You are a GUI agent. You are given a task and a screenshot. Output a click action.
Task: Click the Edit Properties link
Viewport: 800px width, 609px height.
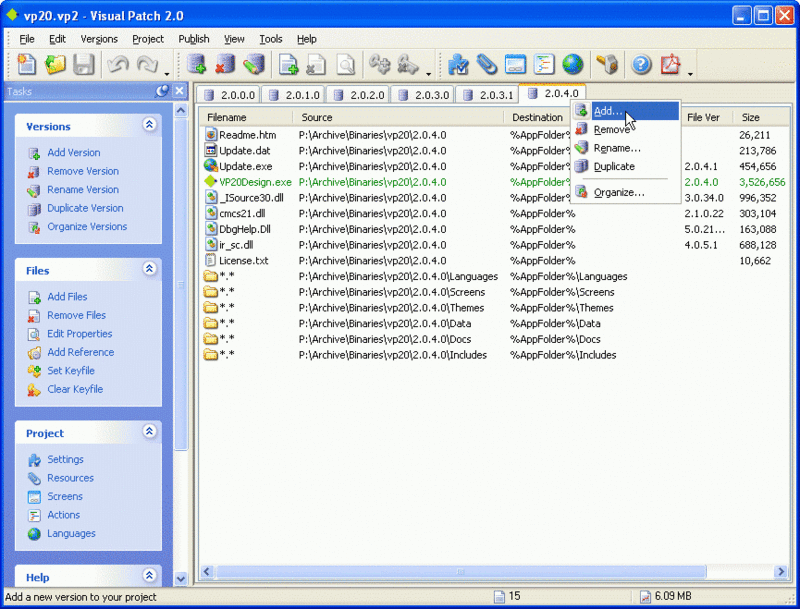pyautogui.click(x=80, y=334)
